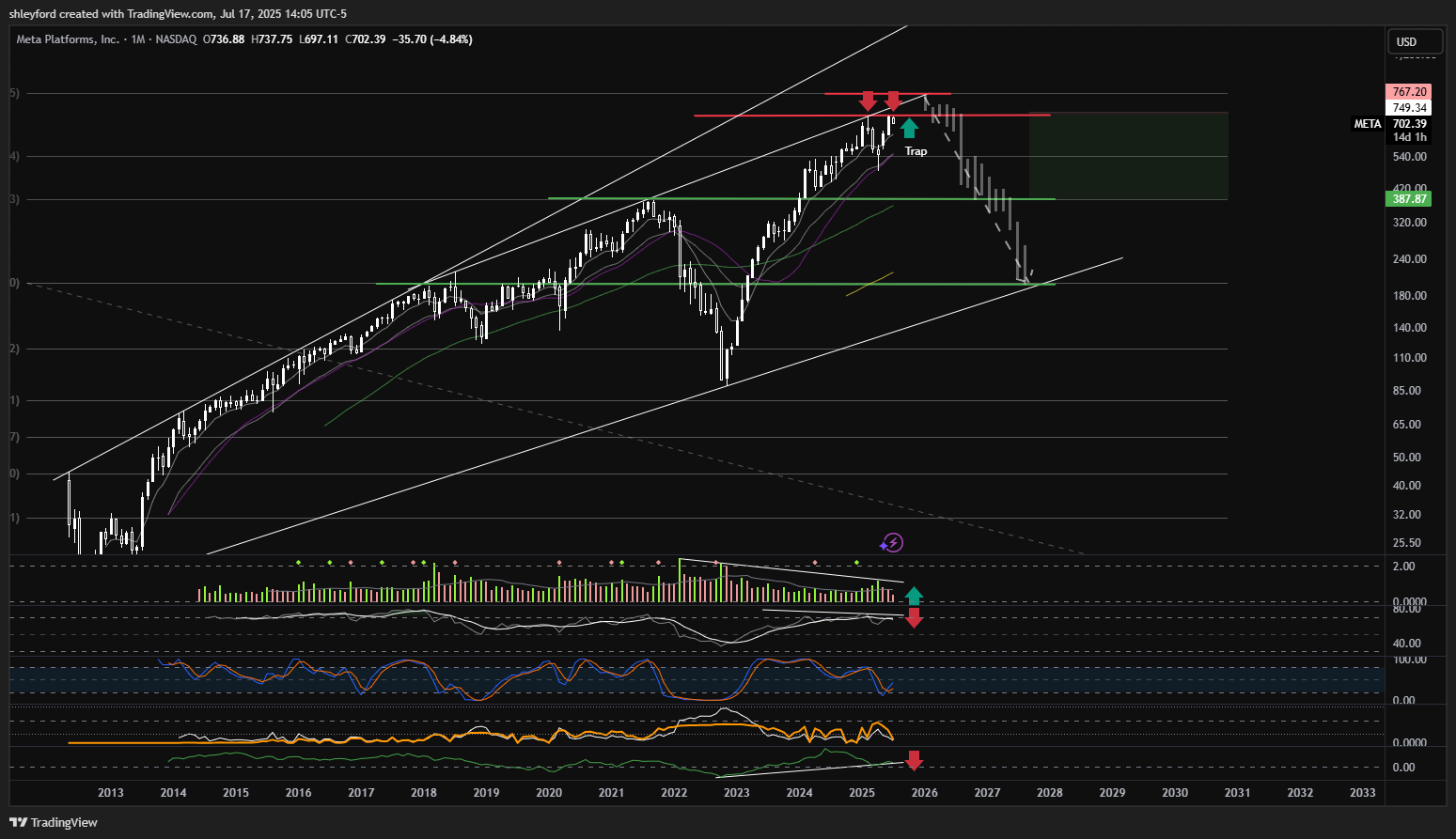1456x839 pixels.
Task: Click 32.00 on the price scale
Action: (x=1407, y=515)
